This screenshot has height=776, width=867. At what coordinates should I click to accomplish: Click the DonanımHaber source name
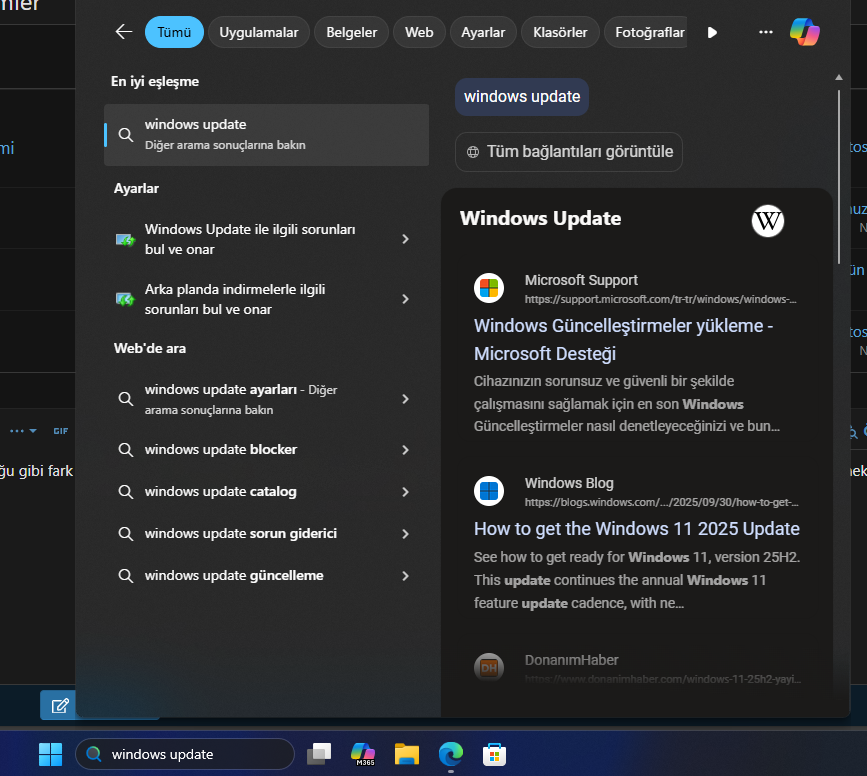(571, 660)
